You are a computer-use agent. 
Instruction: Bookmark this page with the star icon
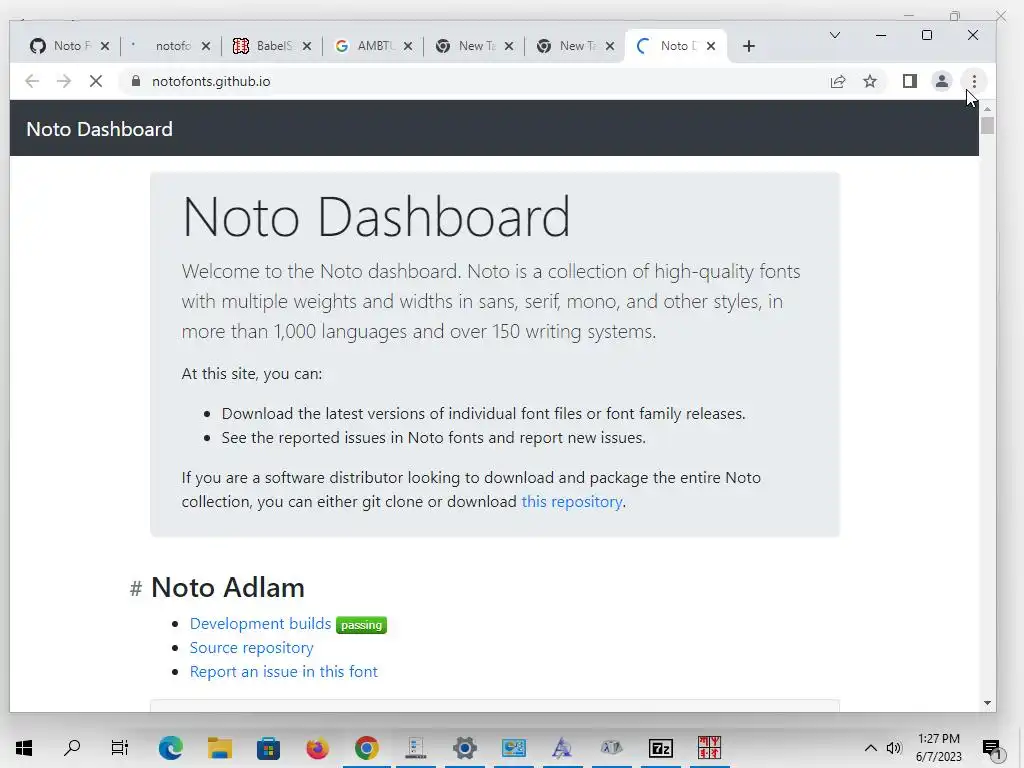[x=870, y=82]
